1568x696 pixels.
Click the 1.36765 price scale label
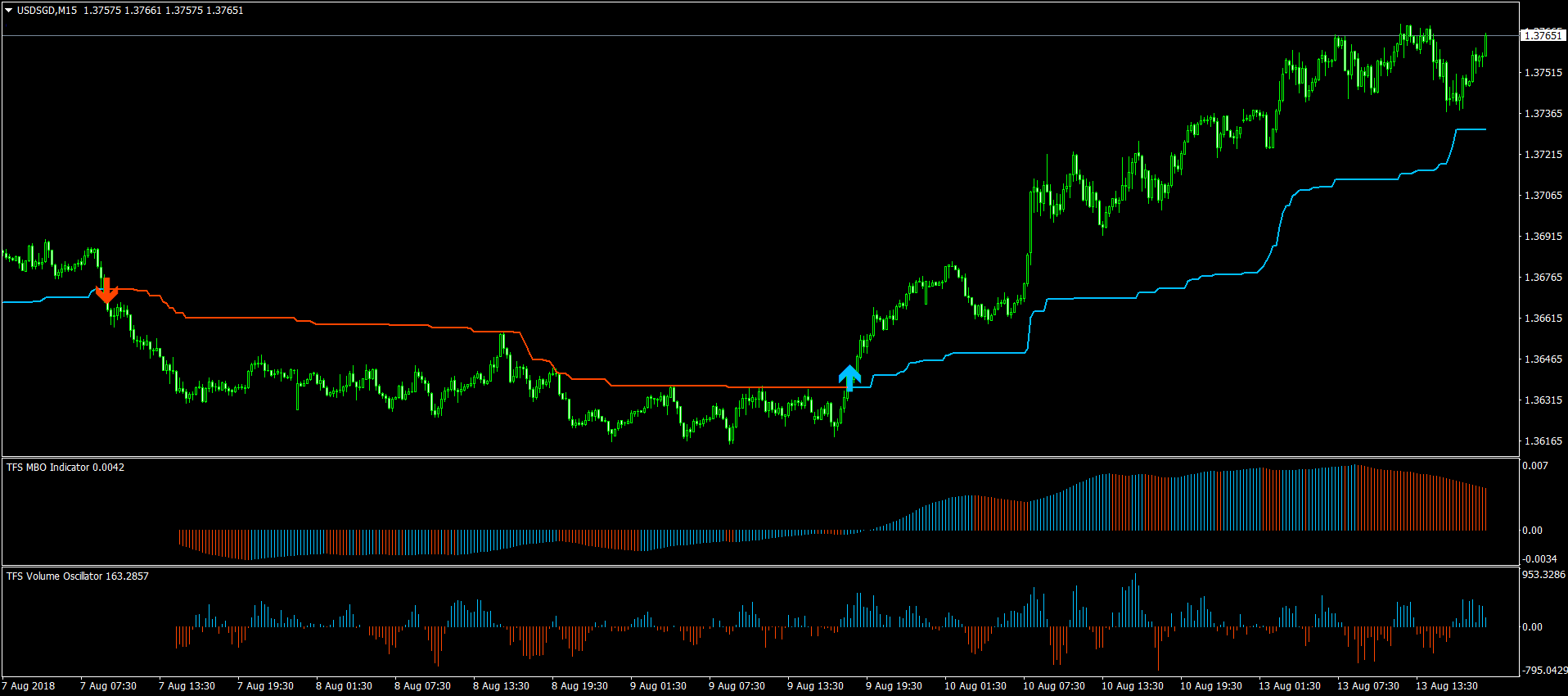point(1543,278)
